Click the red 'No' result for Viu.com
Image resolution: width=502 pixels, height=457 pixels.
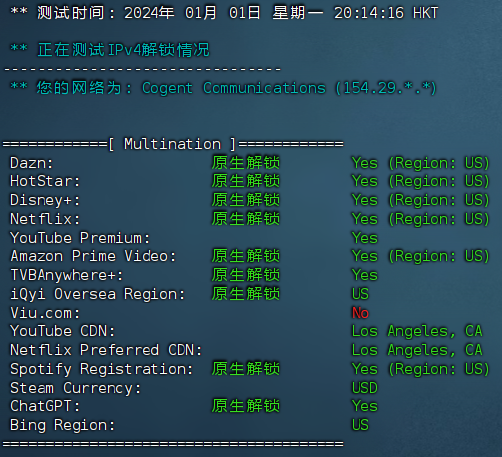point(360,313)
